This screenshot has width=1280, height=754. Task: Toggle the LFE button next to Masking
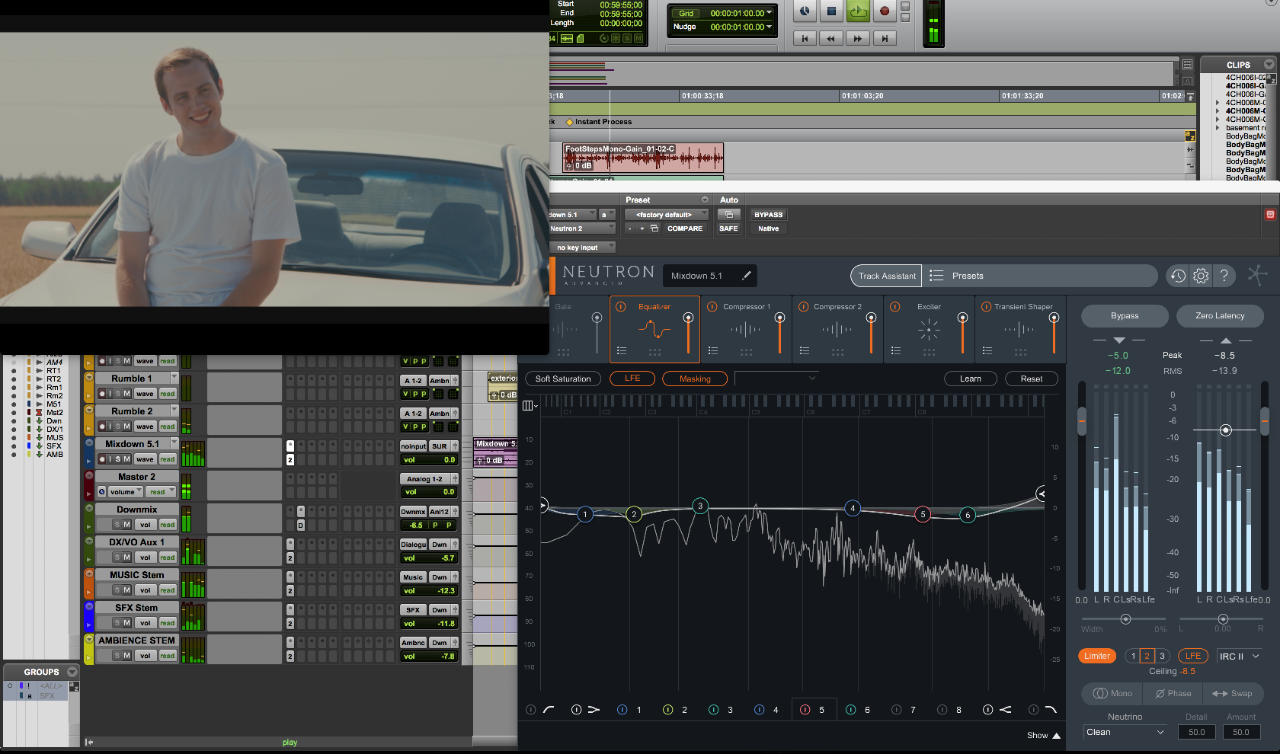(x=631, y=379)
